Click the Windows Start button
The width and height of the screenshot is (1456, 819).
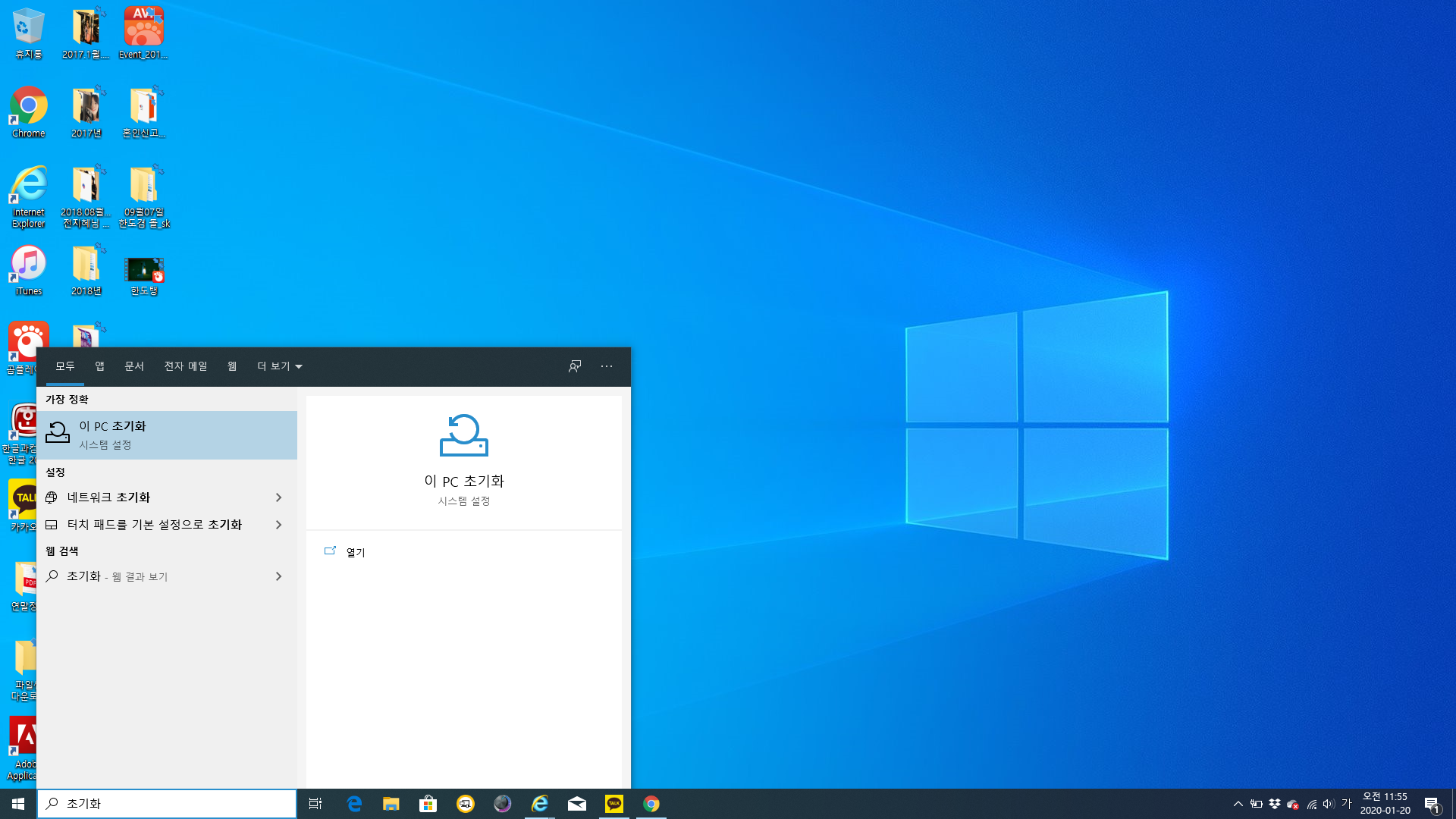18,804
